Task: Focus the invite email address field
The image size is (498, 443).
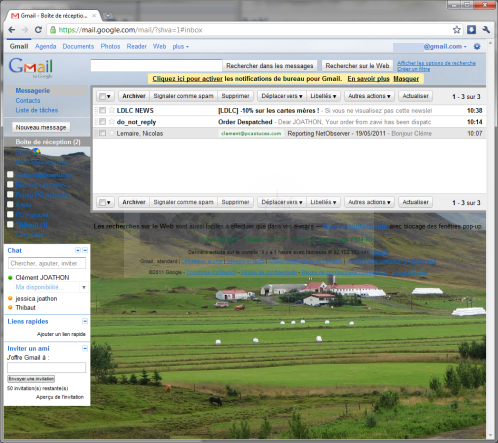Action: tap(46, 367)
